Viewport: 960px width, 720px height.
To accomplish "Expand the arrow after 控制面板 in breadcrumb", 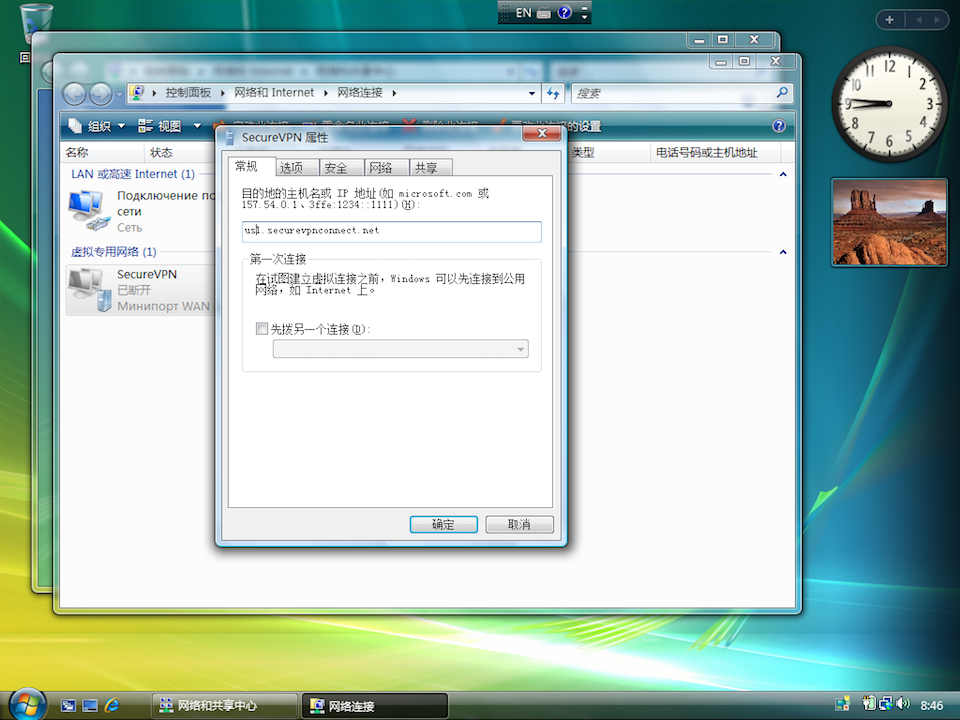I will pyautogui.click(x=223, y=93).
